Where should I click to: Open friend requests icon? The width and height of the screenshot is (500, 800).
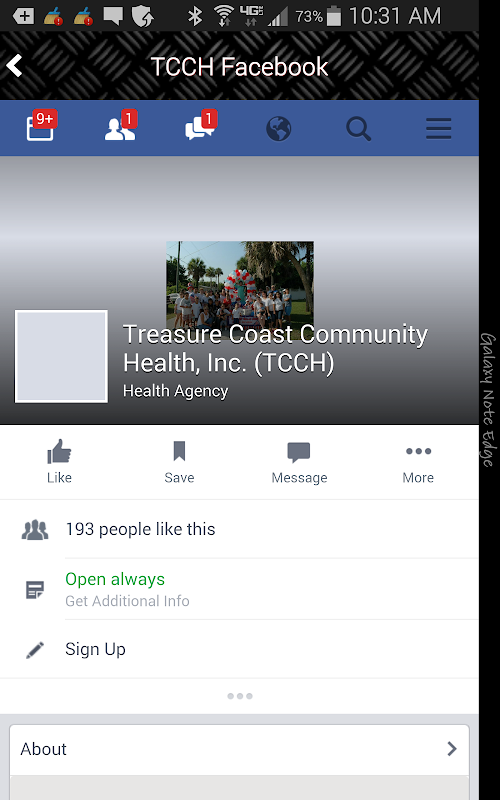121,126
